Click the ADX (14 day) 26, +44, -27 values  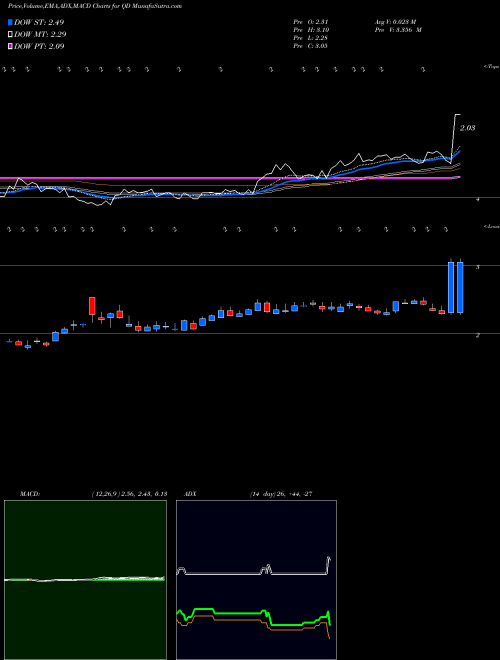[280, 494]
